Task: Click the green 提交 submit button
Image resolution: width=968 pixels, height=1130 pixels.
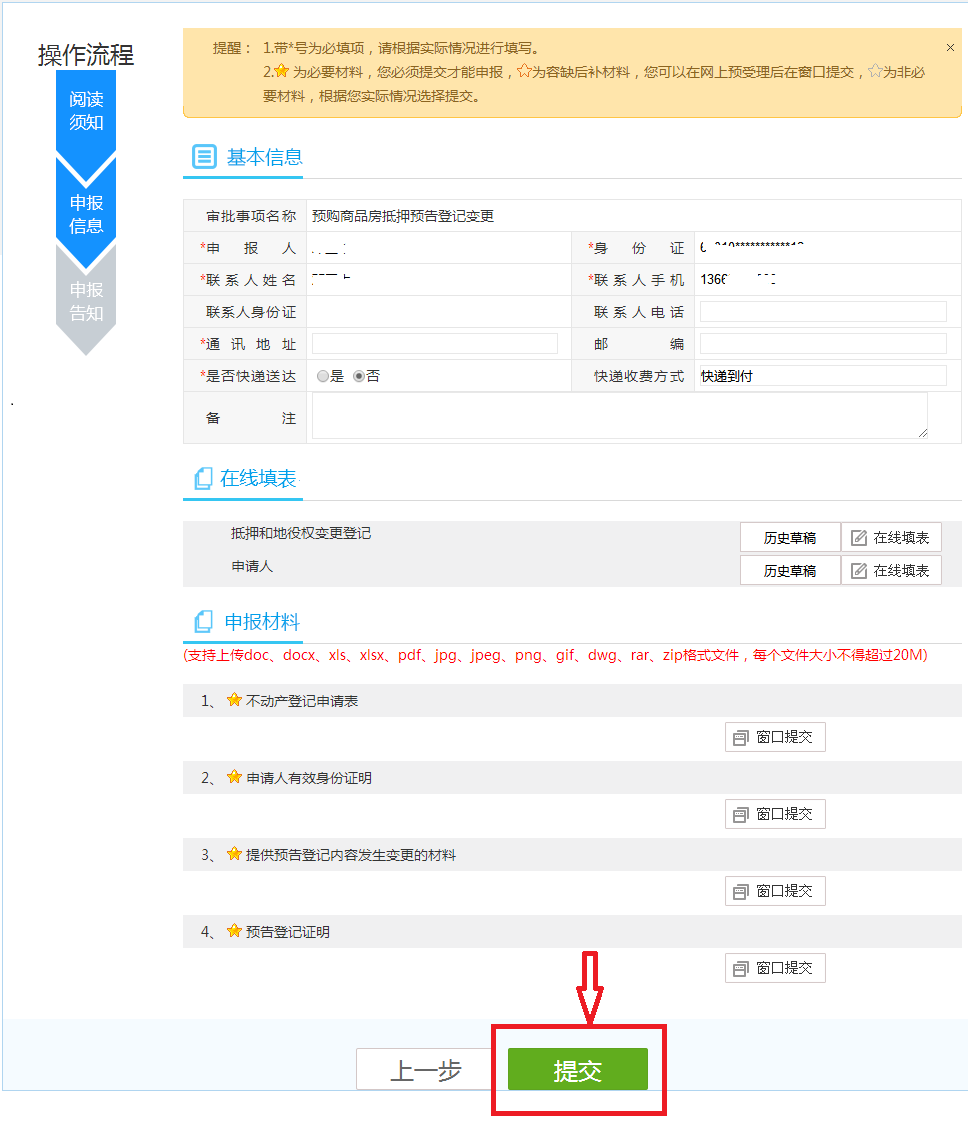Action: 578,1069
